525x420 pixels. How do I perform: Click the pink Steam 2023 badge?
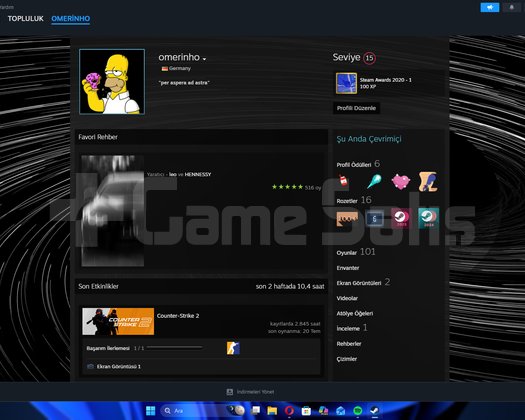click(x=401, y=218)
